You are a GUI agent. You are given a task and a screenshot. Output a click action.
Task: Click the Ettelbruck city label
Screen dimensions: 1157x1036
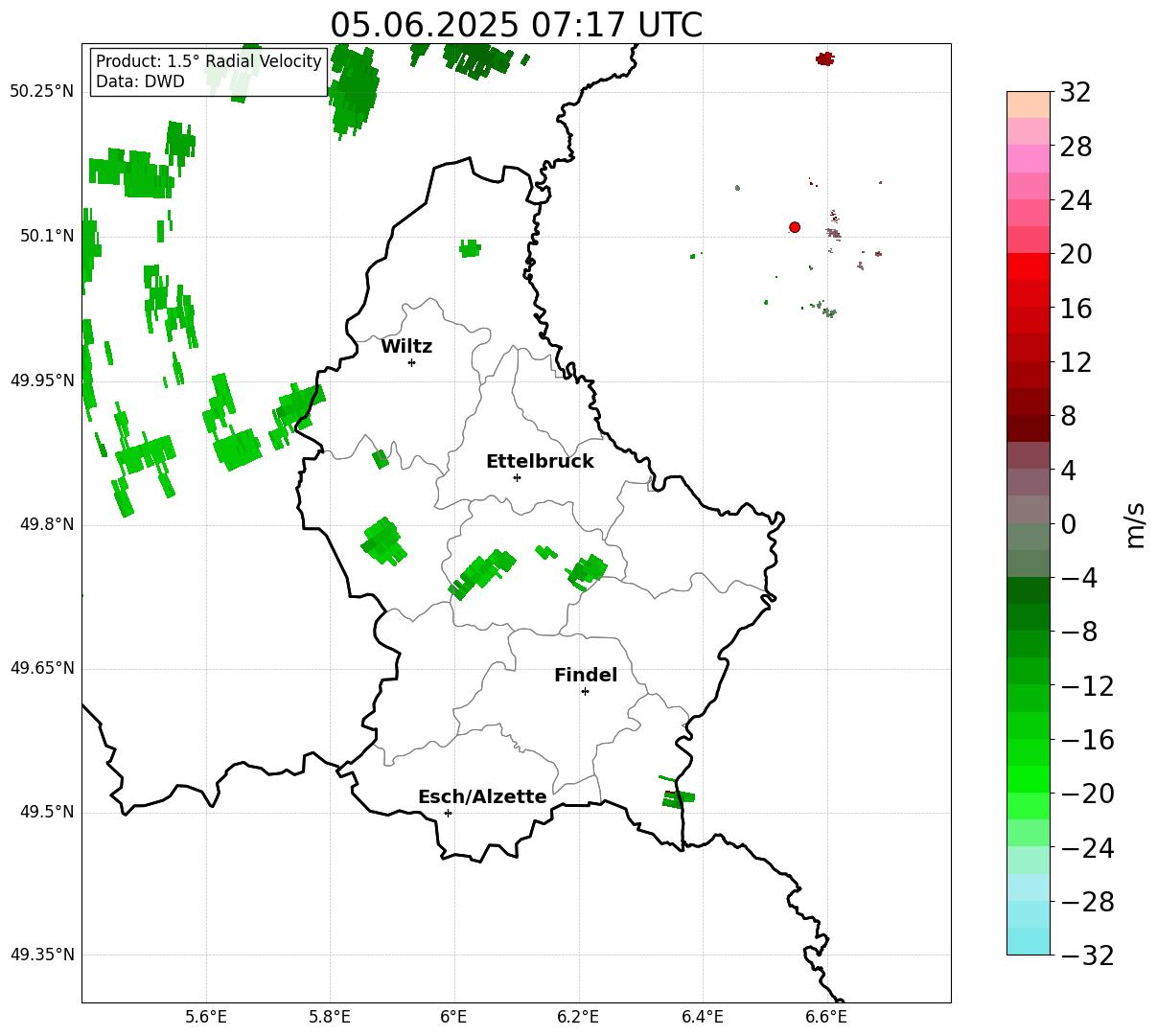tap(540, 462)
